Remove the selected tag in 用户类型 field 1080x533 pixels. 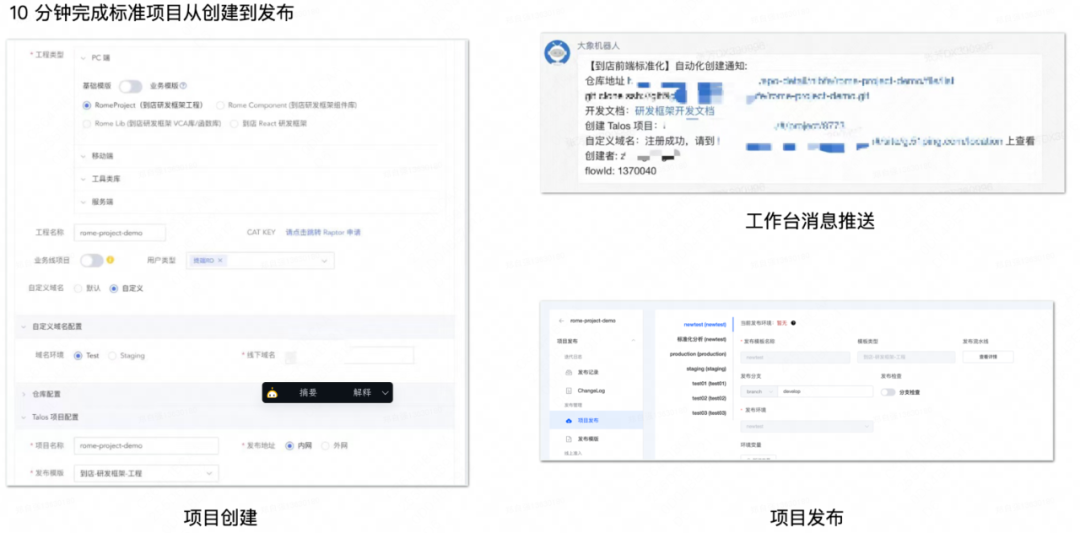[x=220, y=260]
